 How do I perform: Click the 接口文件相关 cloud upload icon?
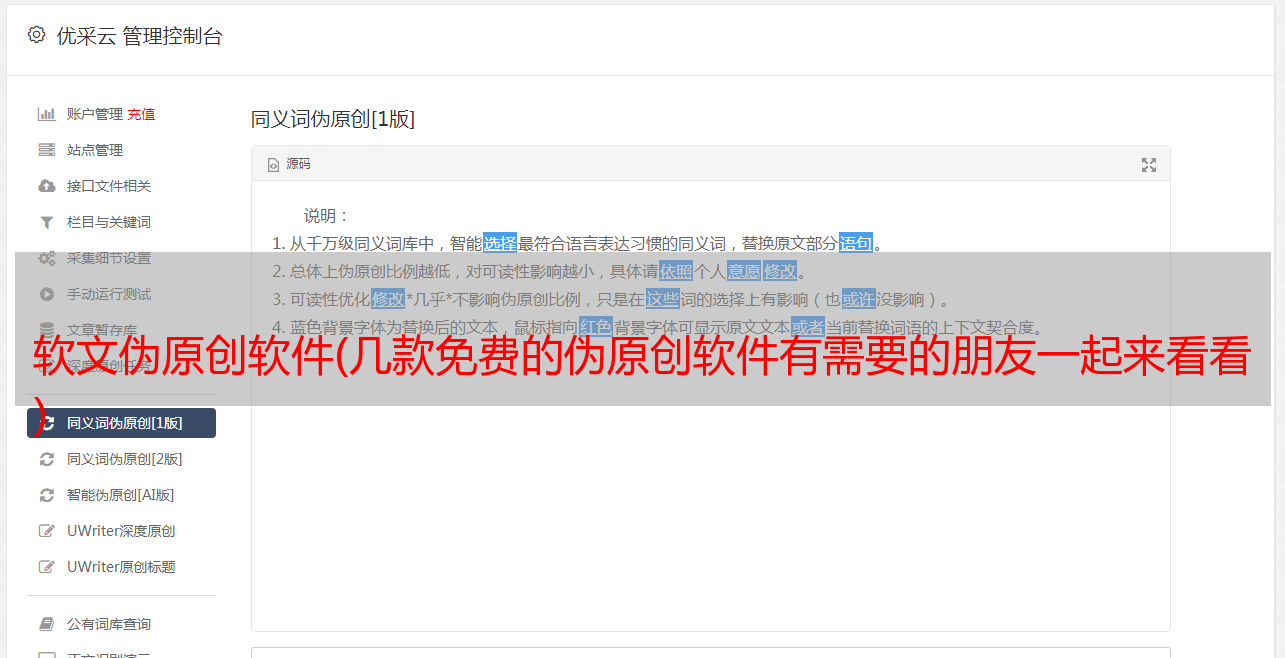(x=46, y=186)
